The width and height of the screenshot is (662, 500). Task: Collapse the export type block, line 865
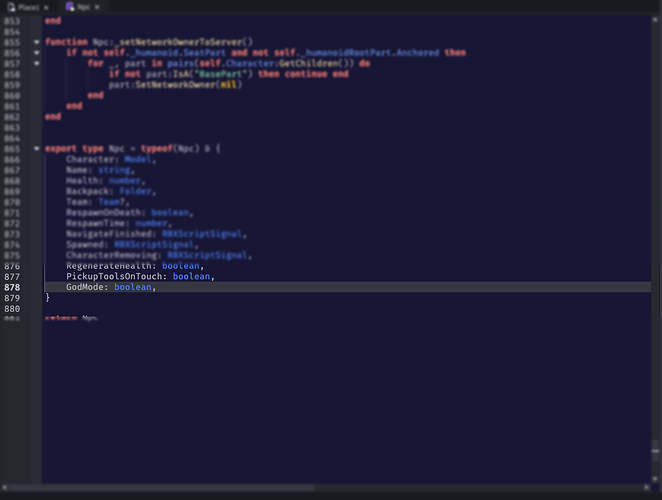point(37,149)
